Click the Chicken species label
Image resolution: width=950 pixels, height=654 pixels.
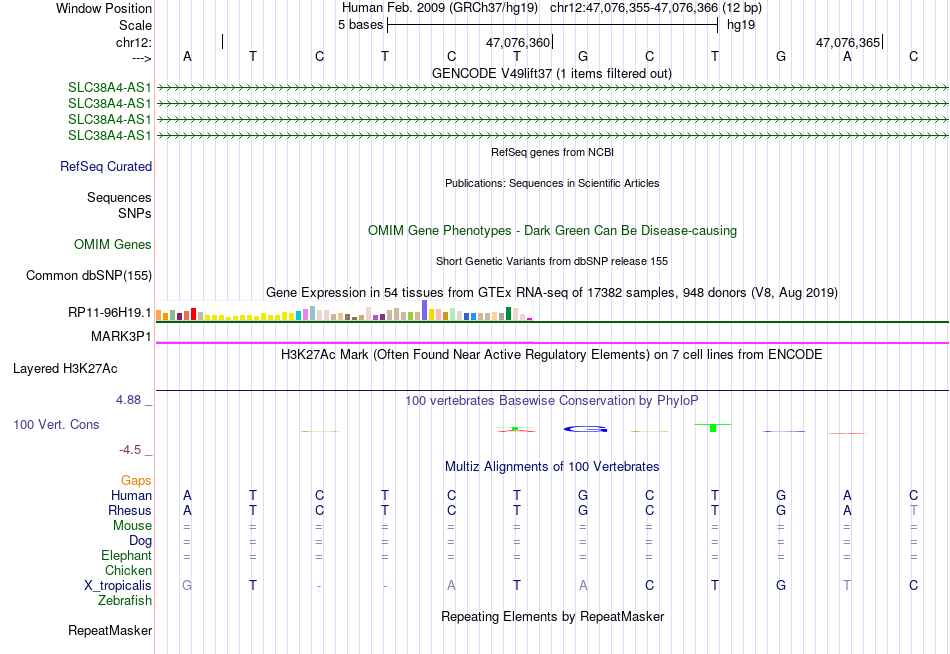click(x=128, y=570)
